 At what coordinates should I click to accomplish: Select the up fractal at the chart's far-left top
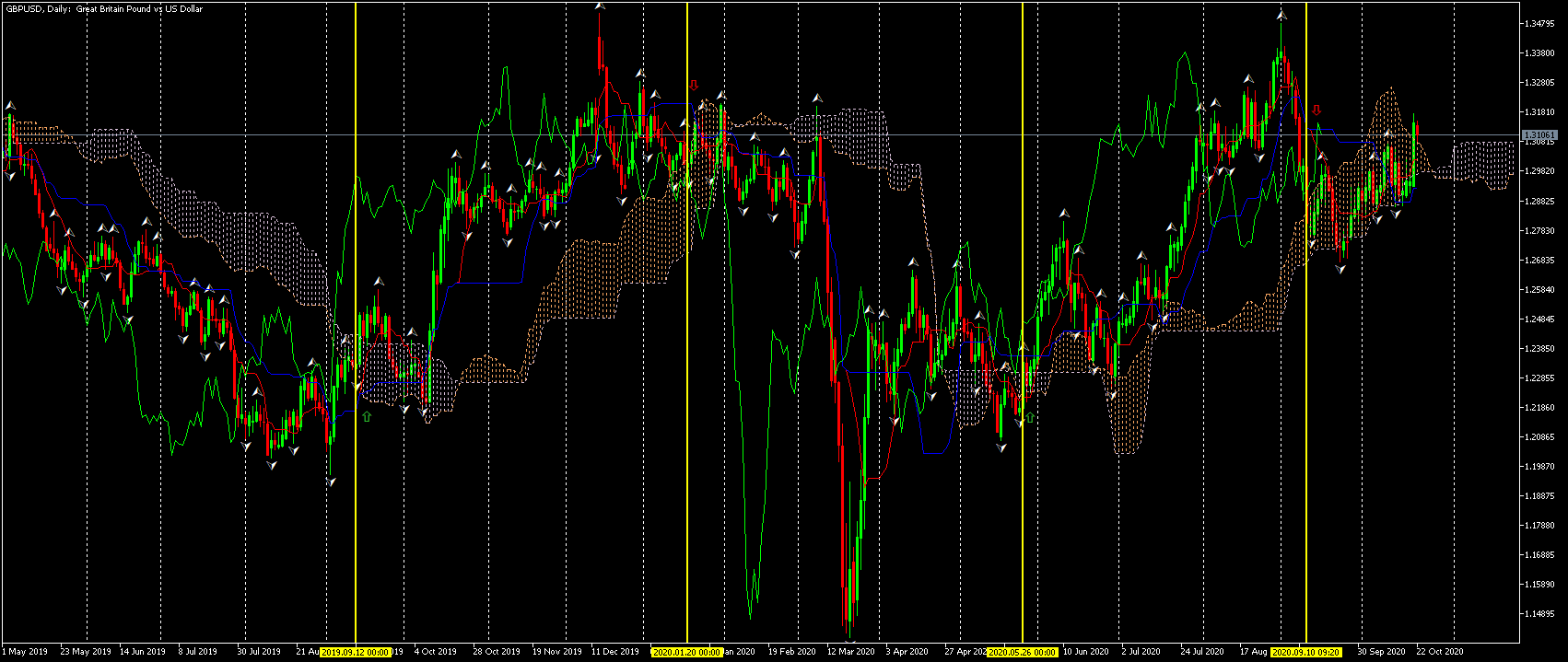pyautogui.click(x=10, y=106)
